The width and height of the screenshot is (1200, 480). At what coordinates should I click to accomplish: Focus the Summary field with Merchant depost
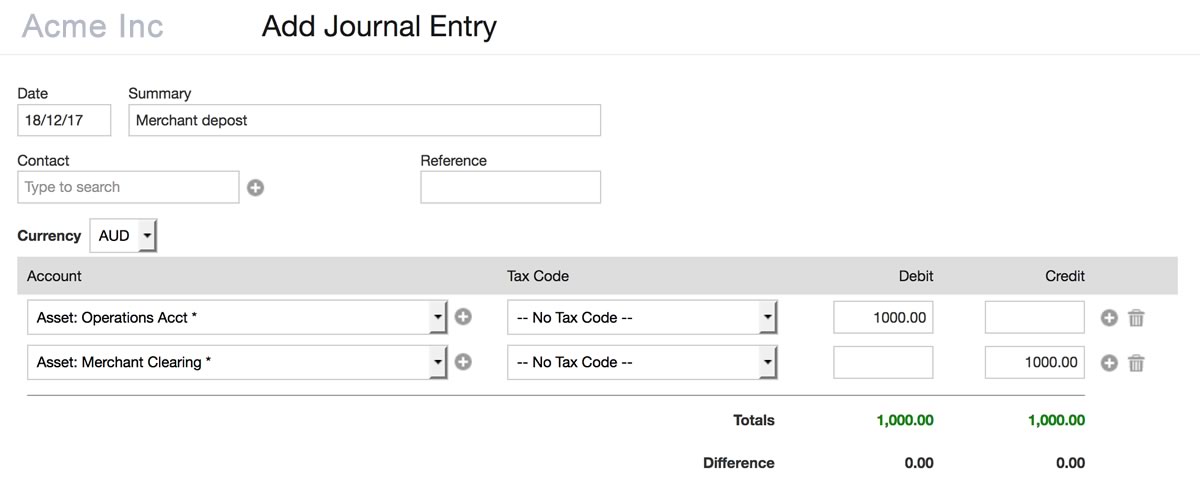pos(364,120)
